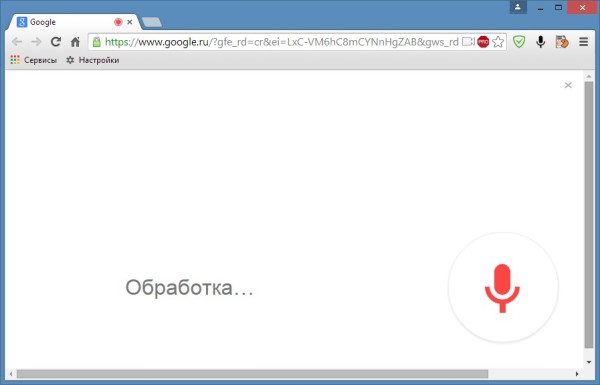This screenshot has width=600, height=385.
Task: Click the address bar URL
Action: pos(282,42)
